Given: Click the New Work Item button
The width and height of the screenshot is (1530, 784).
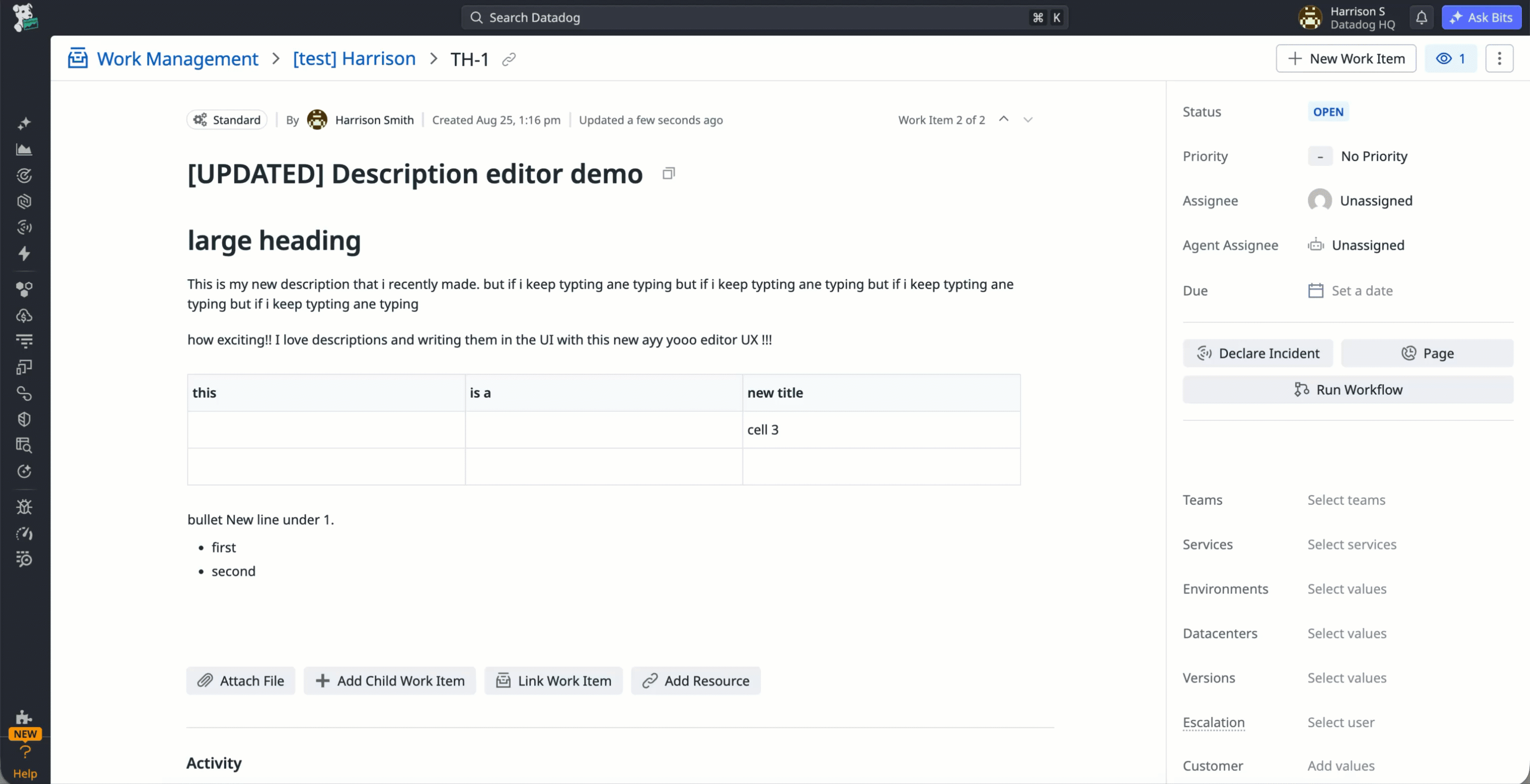Looking at the screenshot, I should click(x=1346, y=58).
